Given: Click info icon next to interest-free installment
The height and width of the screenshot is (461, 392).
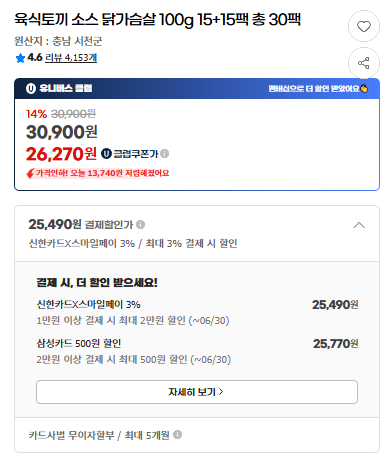Looking at the screenshot, I should pos(178,434).
